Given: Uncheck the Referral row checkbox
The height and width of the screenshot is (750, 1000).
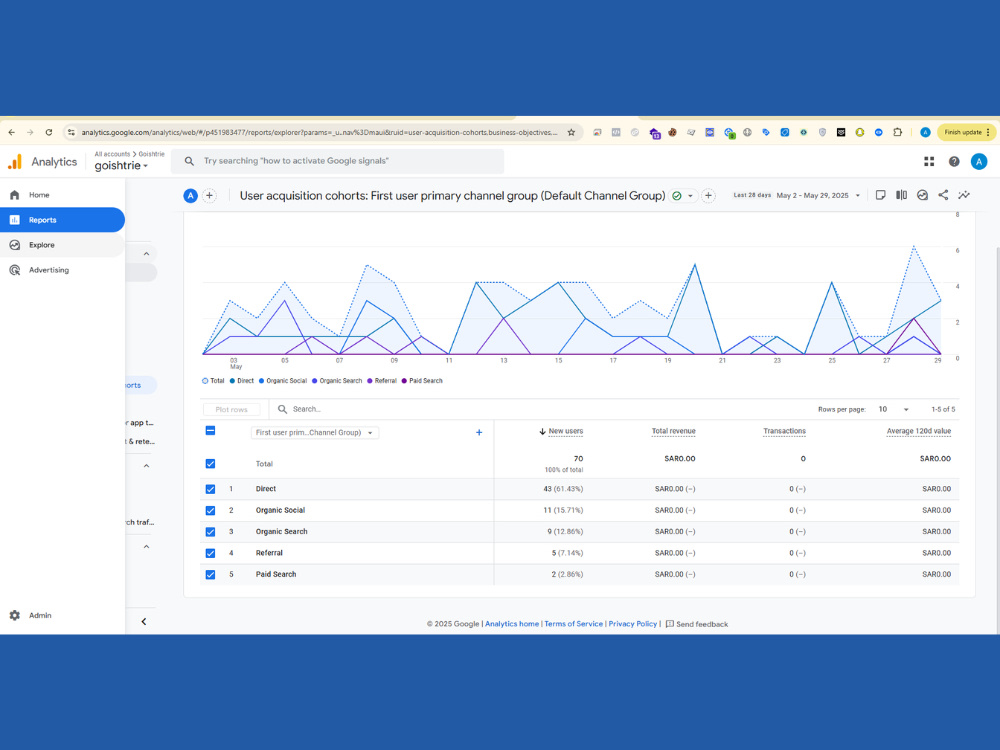Looking at the screenshot, I should coord(210,553).
